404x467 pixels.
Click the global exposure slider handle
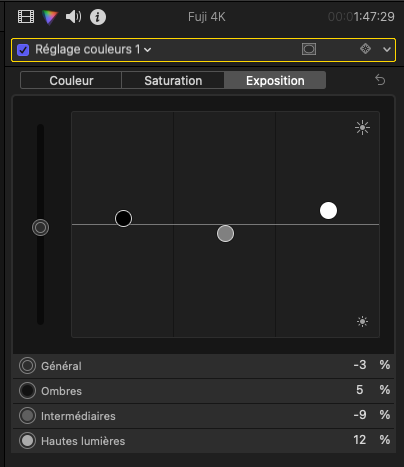[x=40, y=228]
